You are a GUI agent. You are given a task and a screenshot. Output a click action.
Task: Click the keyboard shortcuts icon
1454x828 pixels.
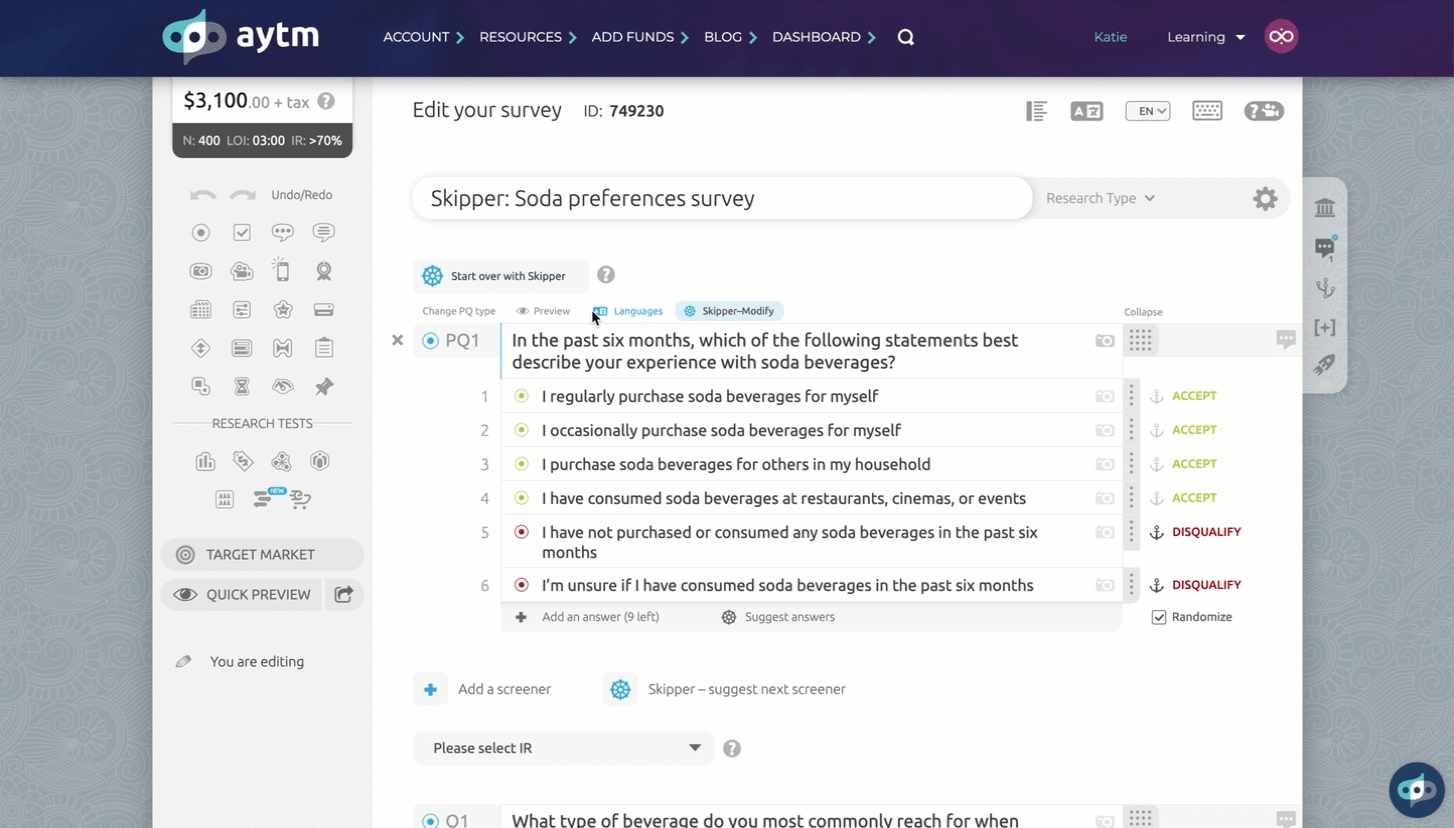point(1207,111)
